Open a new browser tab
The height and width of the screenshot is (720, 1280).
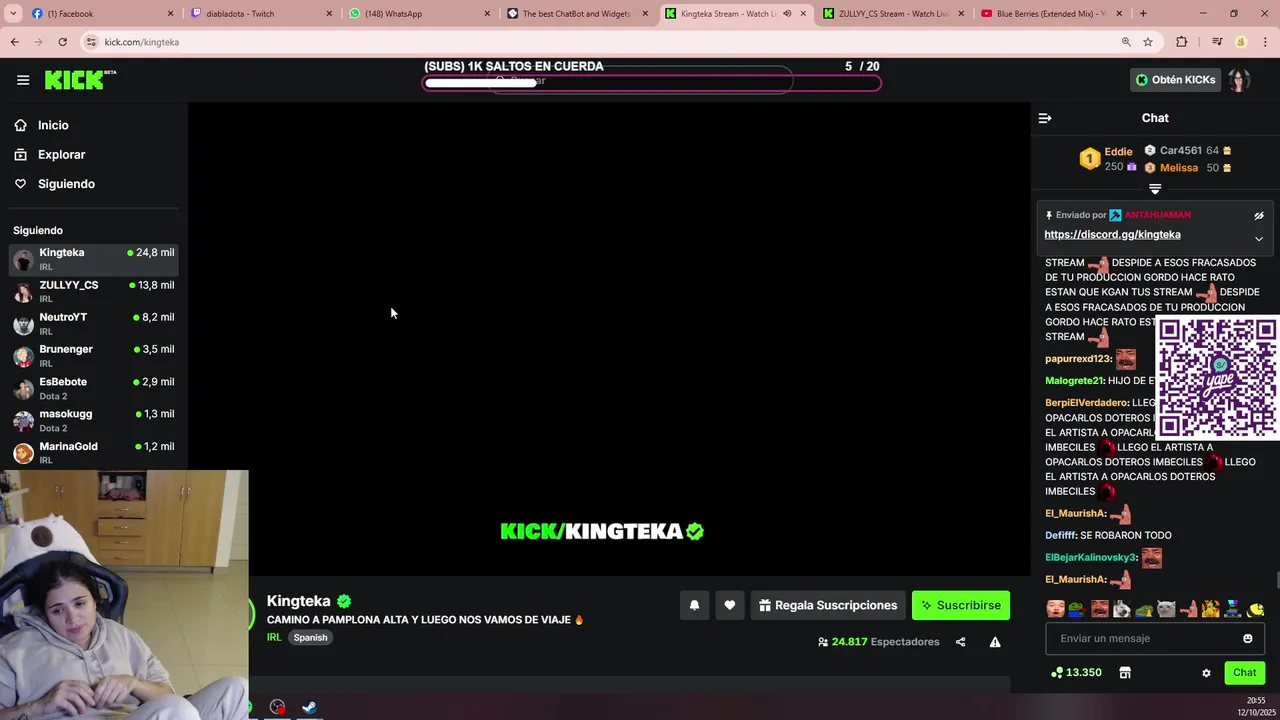click(x=1143, y=14)
